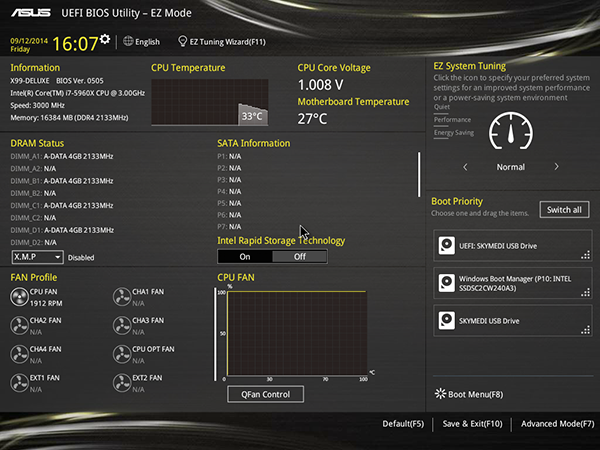
Task: Click the DIMM_D2 N/A row
Action: 33,242
